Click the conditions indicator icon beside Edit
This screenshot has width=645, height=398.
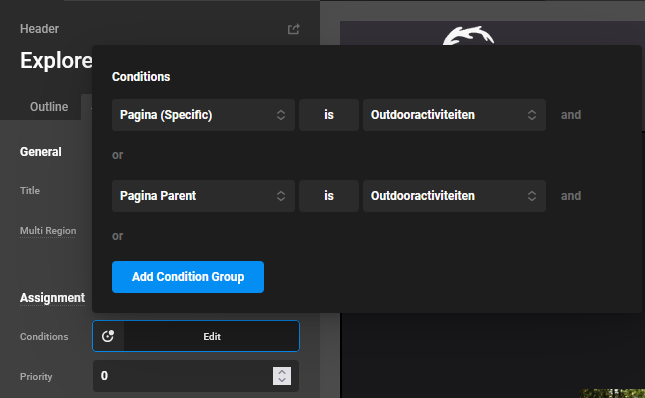tap(108, 336)
